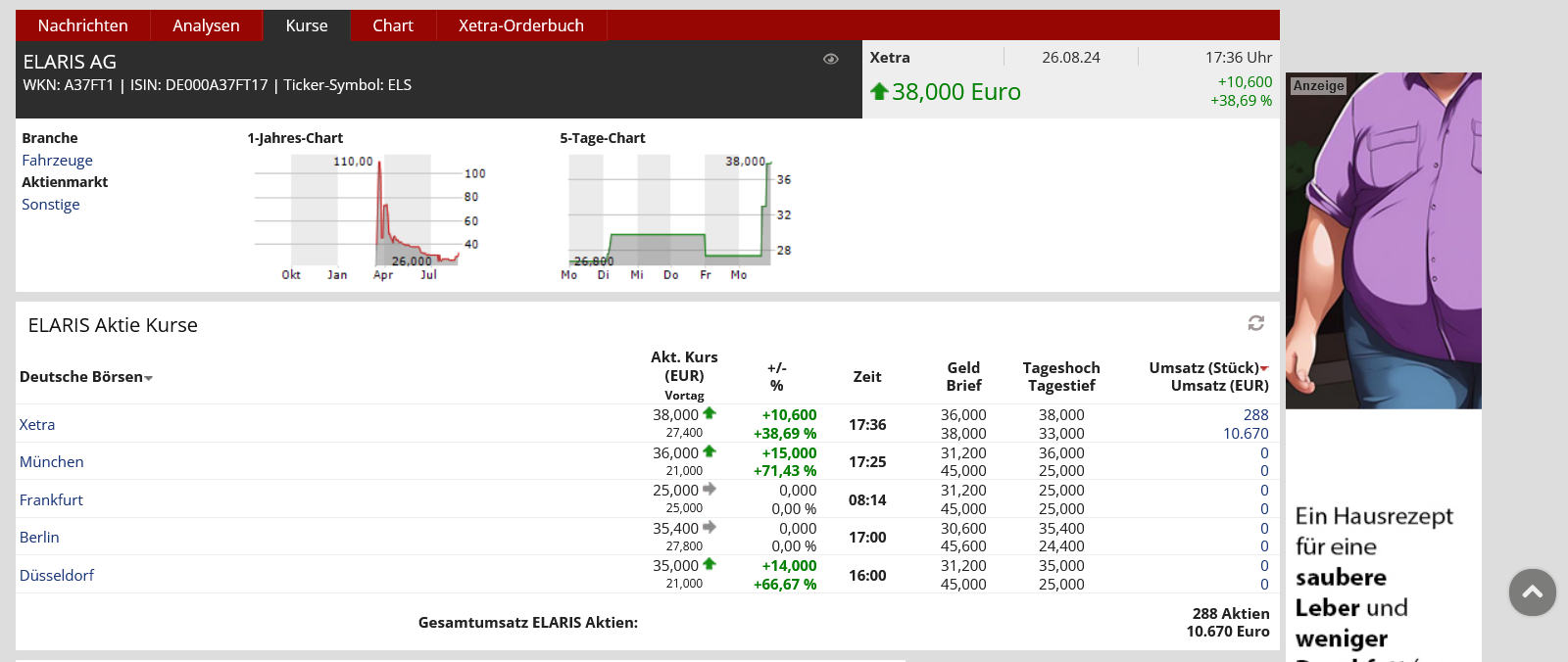Click the gray arrow in the Berlin row
This screenshot has height=662, width=1568.
pyautogui.click(x=710, y=527)
